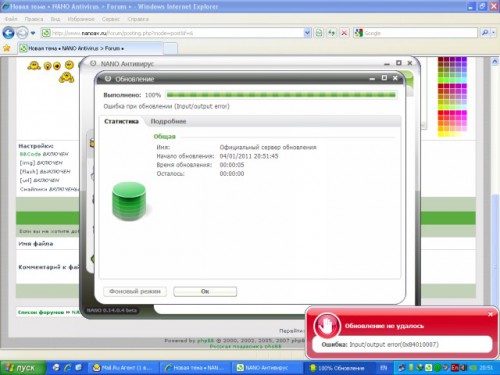500x375 pixels.
Task: Open the Сервис menu in browser
Action: point(111,19)
